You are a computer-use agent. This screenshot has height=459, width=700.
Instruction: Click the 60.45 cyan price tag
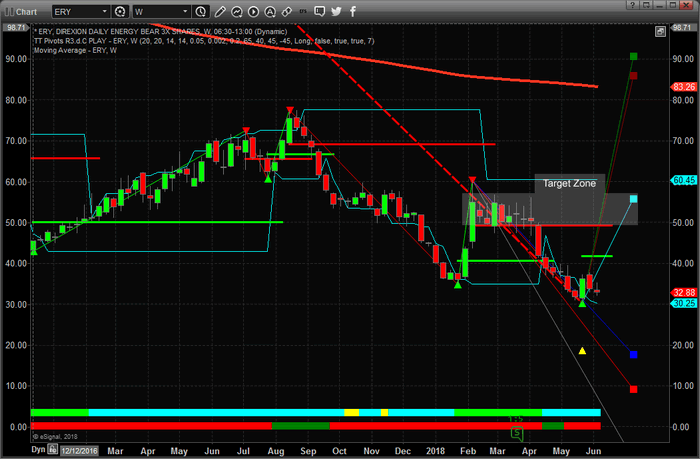click(683, 180)
